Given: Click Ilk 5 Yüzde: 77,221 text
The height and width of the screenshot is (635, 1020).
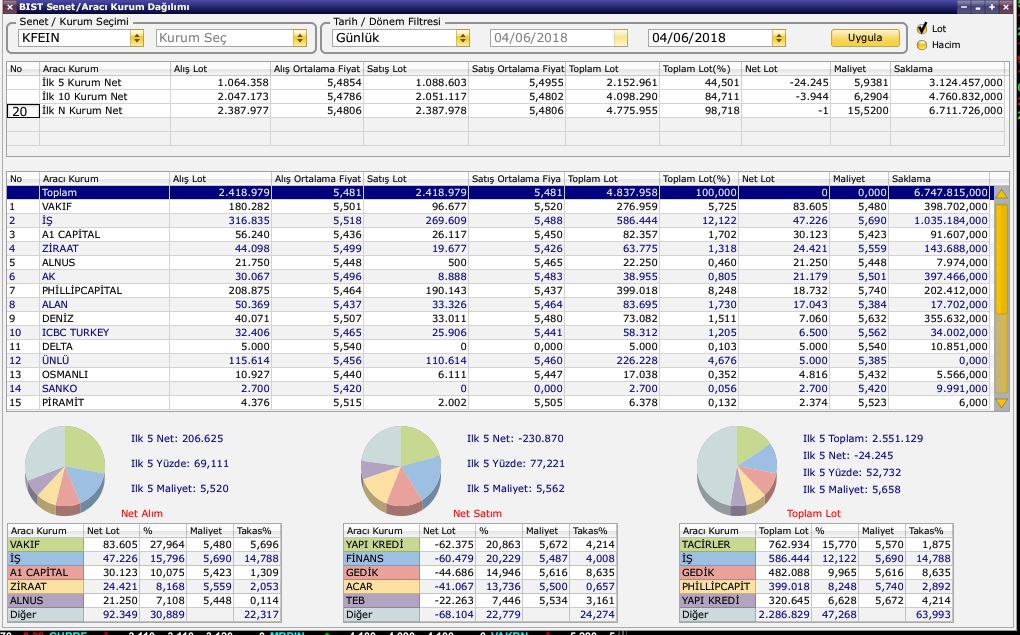Looking at the screenshot, I should 516,463.
